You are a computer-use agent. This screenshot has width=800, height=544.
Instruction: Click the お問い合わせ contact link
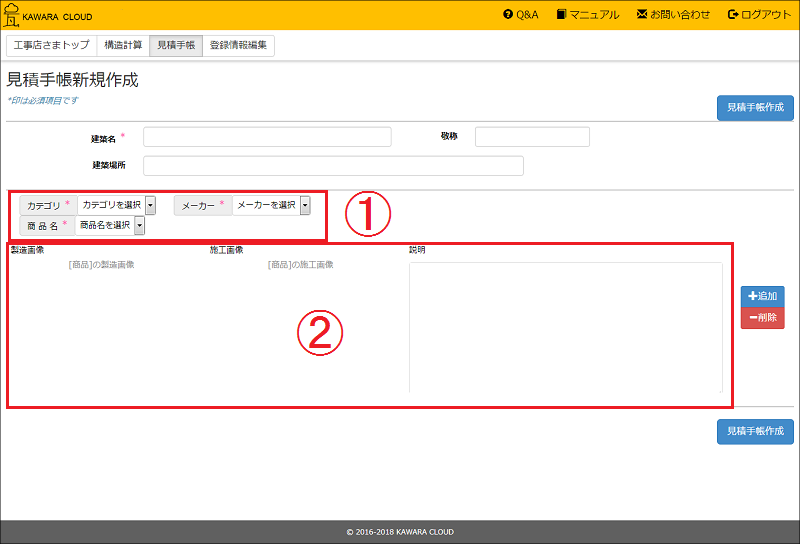tap(673, 15)
